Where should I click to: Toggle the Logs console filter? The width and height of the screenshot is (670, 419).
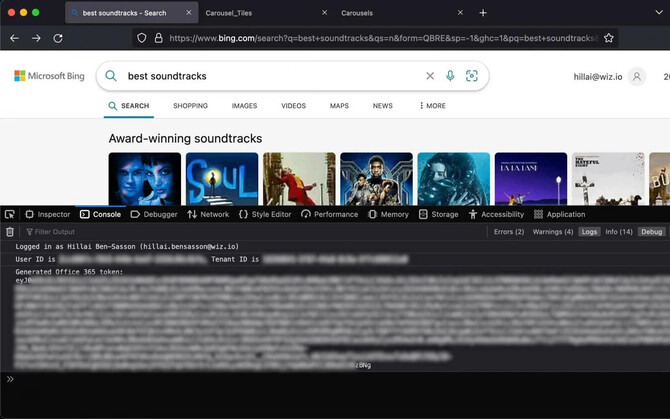coord(589,232)
